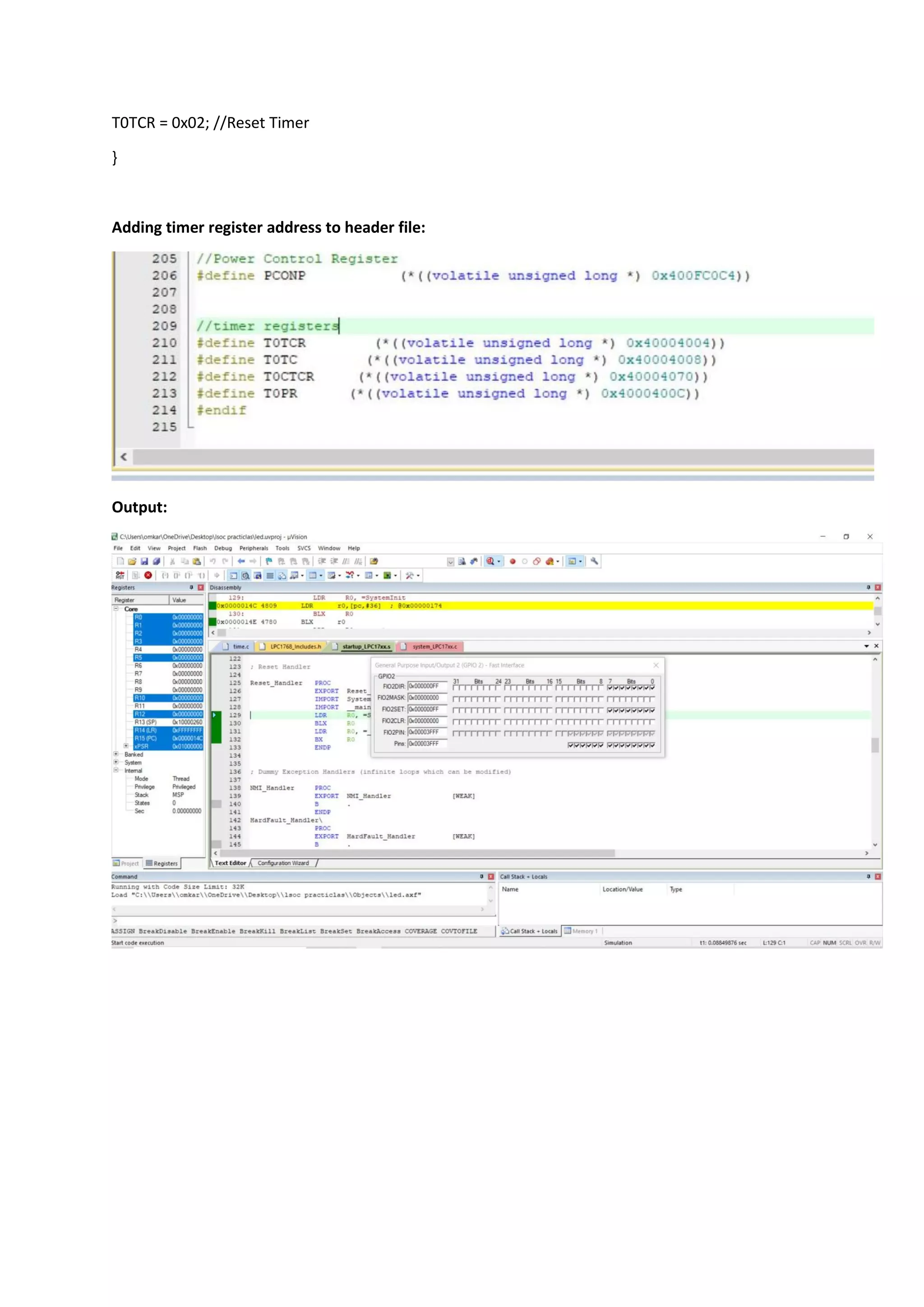Screen dimensions: 924x1307
Task: Click the FIO2MASK value input field
Action: coord(427,698)
